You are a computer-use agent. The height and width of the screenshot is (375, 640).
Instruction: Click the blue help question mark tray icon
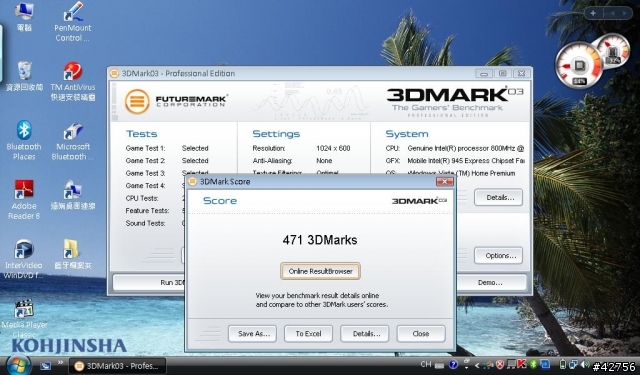[x=453, y=365]
